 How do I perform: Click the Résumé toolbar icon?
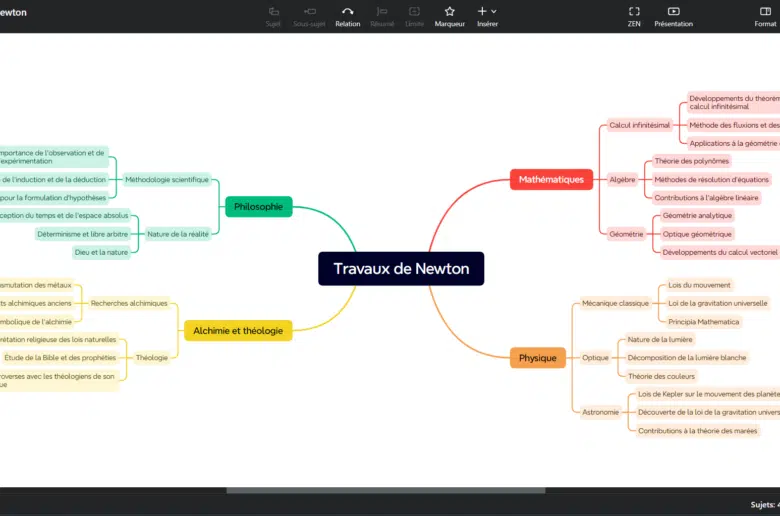382,15
